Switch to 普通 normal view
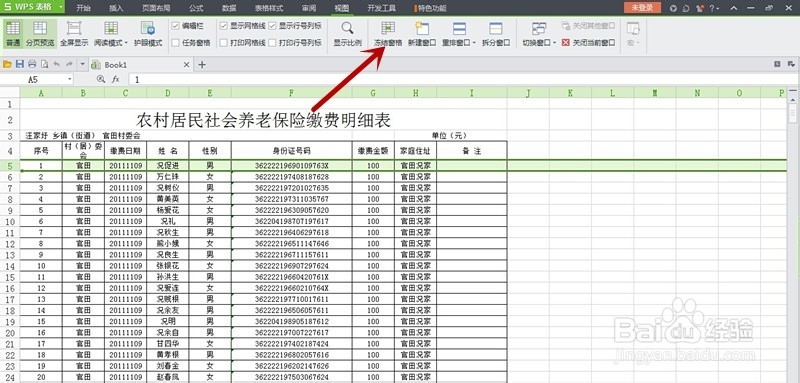Screen dimensions: 800x383 13,34
